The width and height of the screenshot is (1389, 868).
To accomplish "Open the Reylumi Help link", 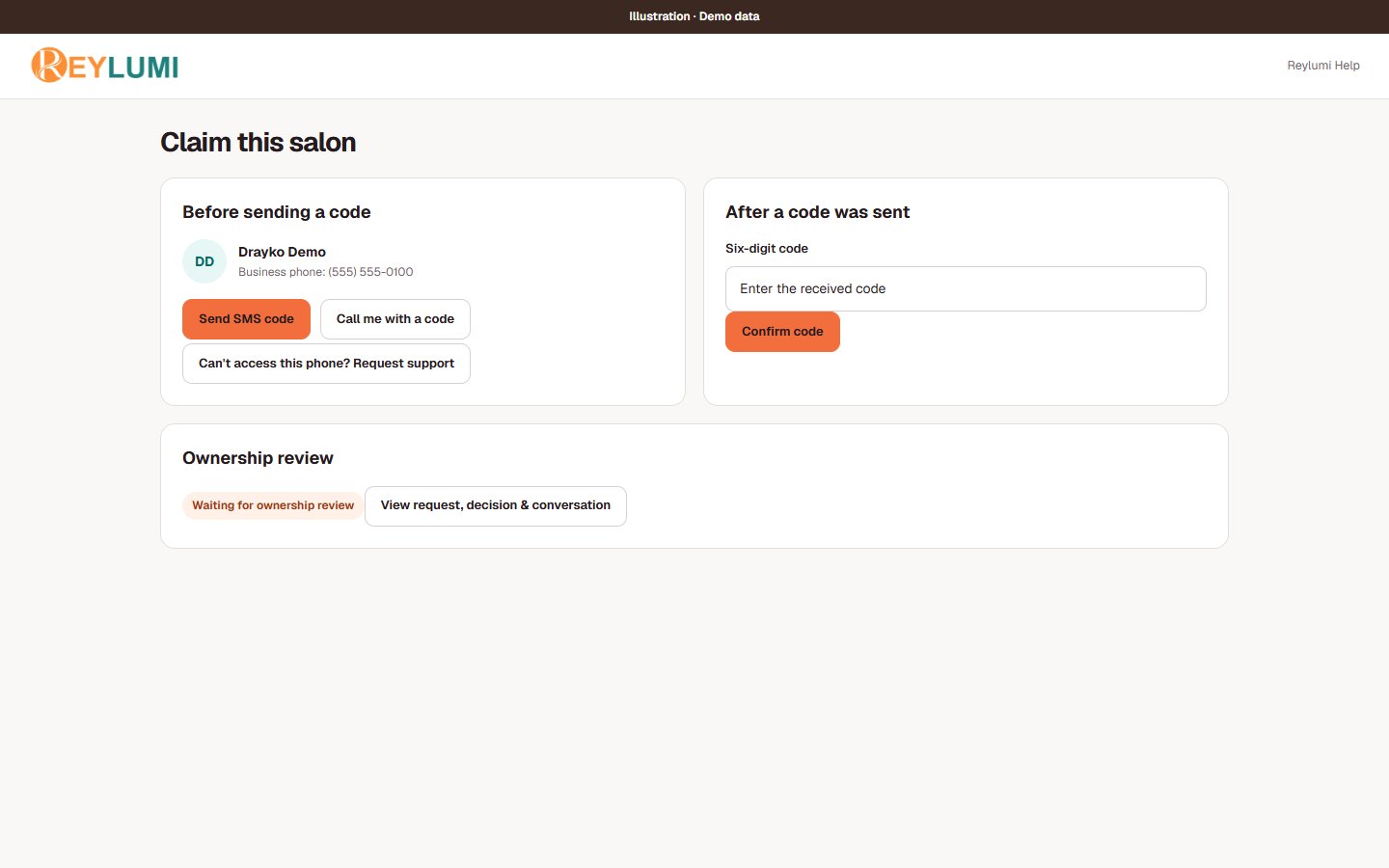I will [x=1322, y=66].
